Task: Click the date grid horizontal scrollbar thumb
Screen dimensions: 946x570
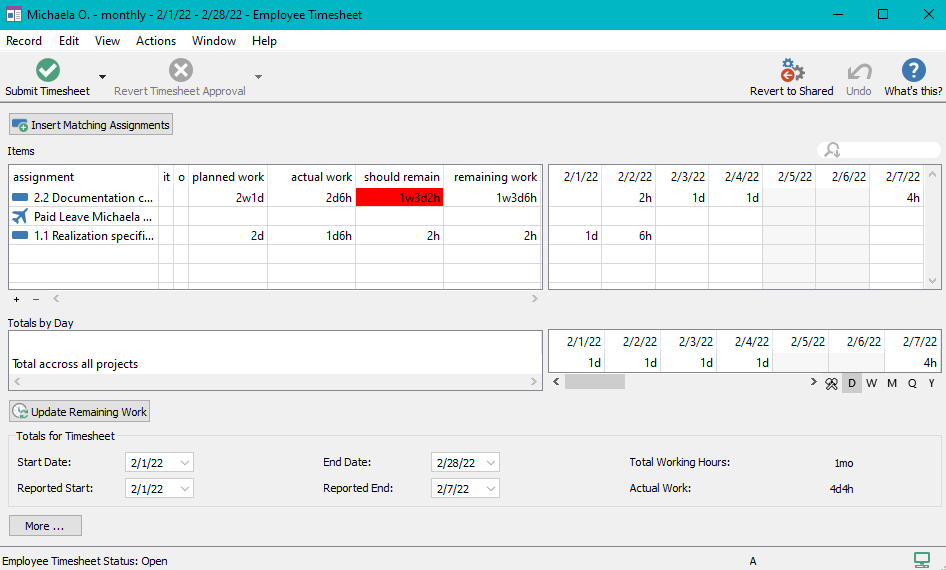Action: tap(594, 382)
